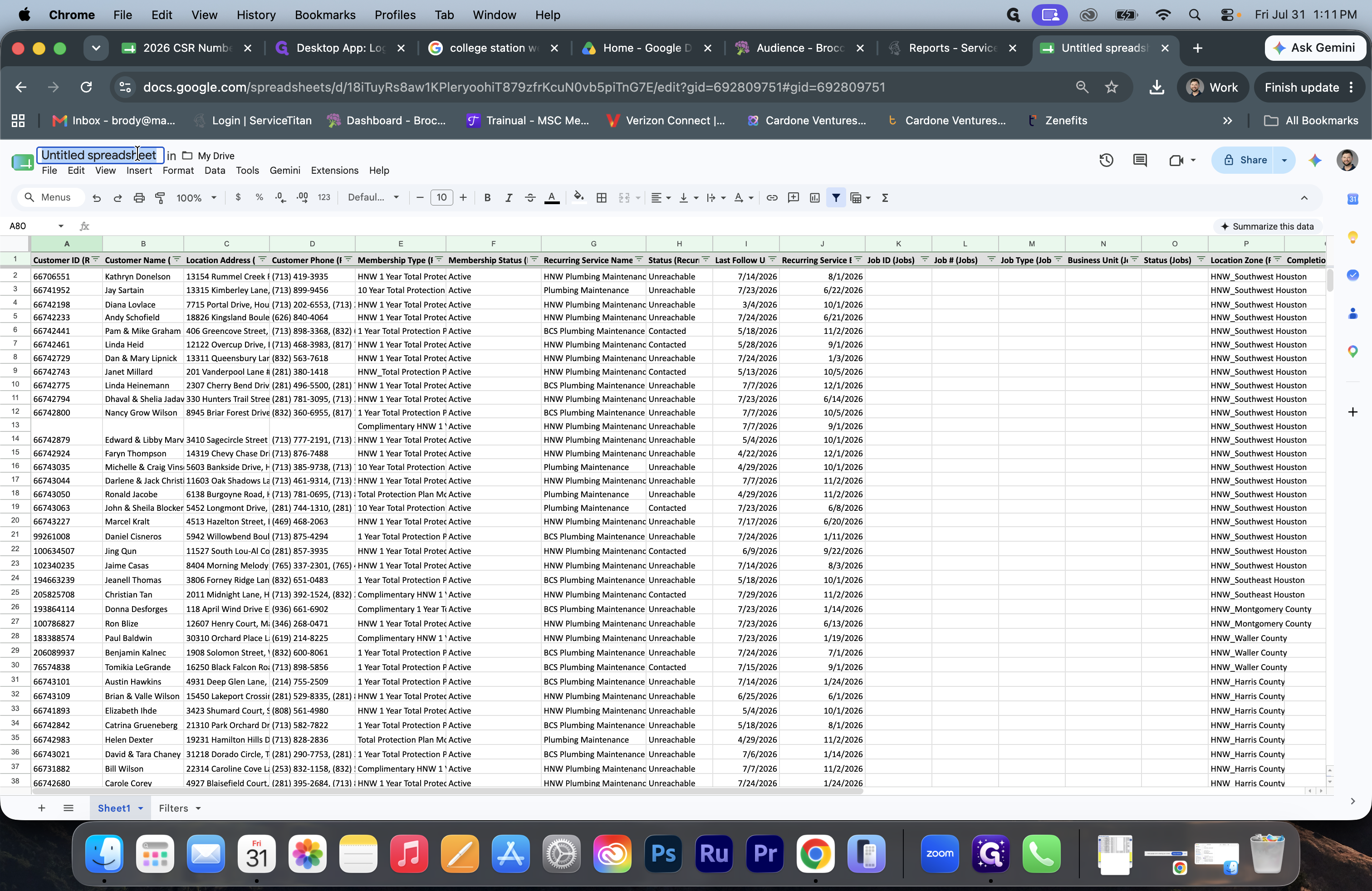This screenshot has width=1372, height=891.
Task: Open Google Maps side panel icon
Action: (1352, 352)
